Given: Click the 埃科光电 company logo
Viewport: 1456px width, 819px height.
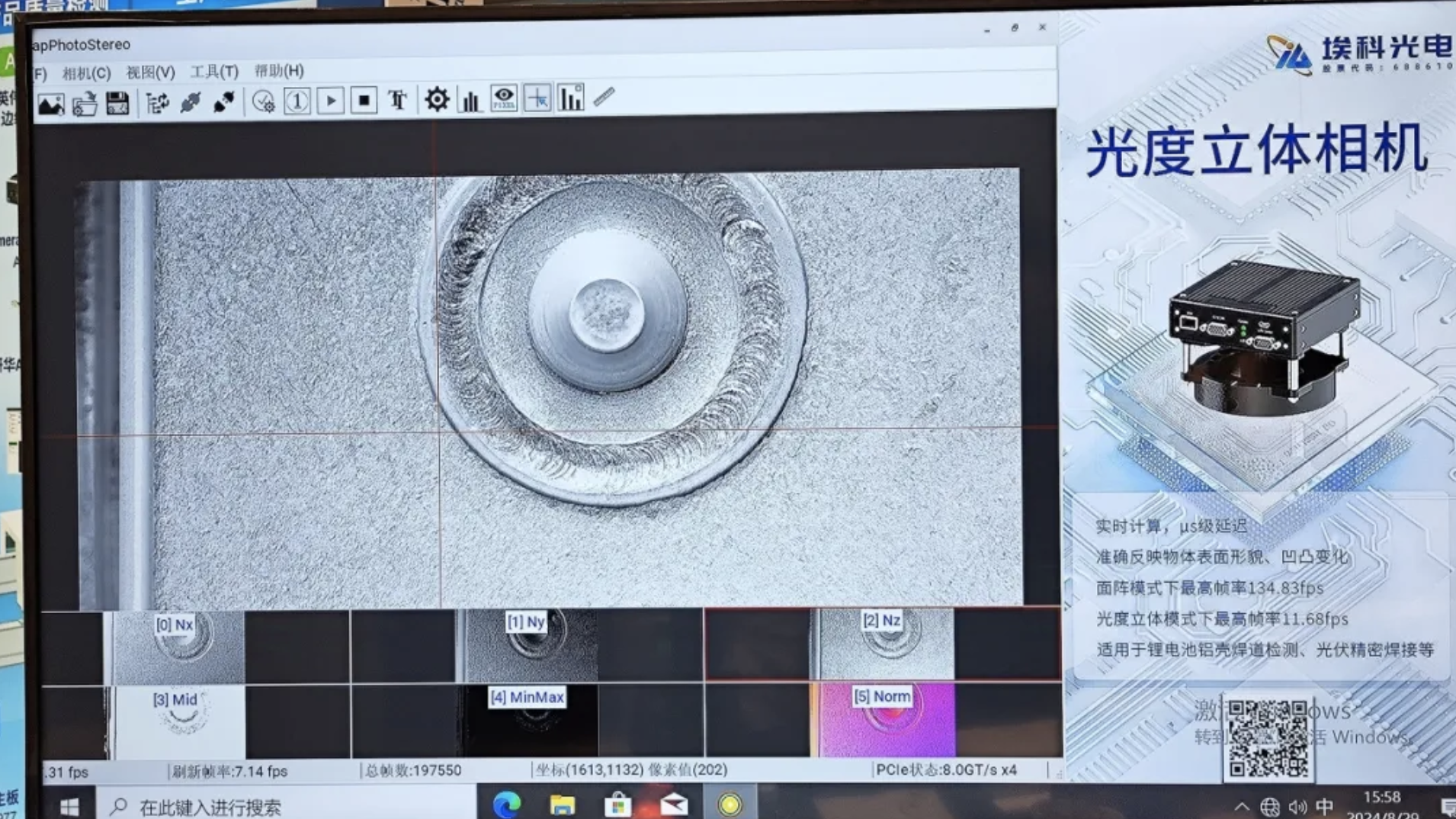Looking at the screenshot, I should (1360, 54).
